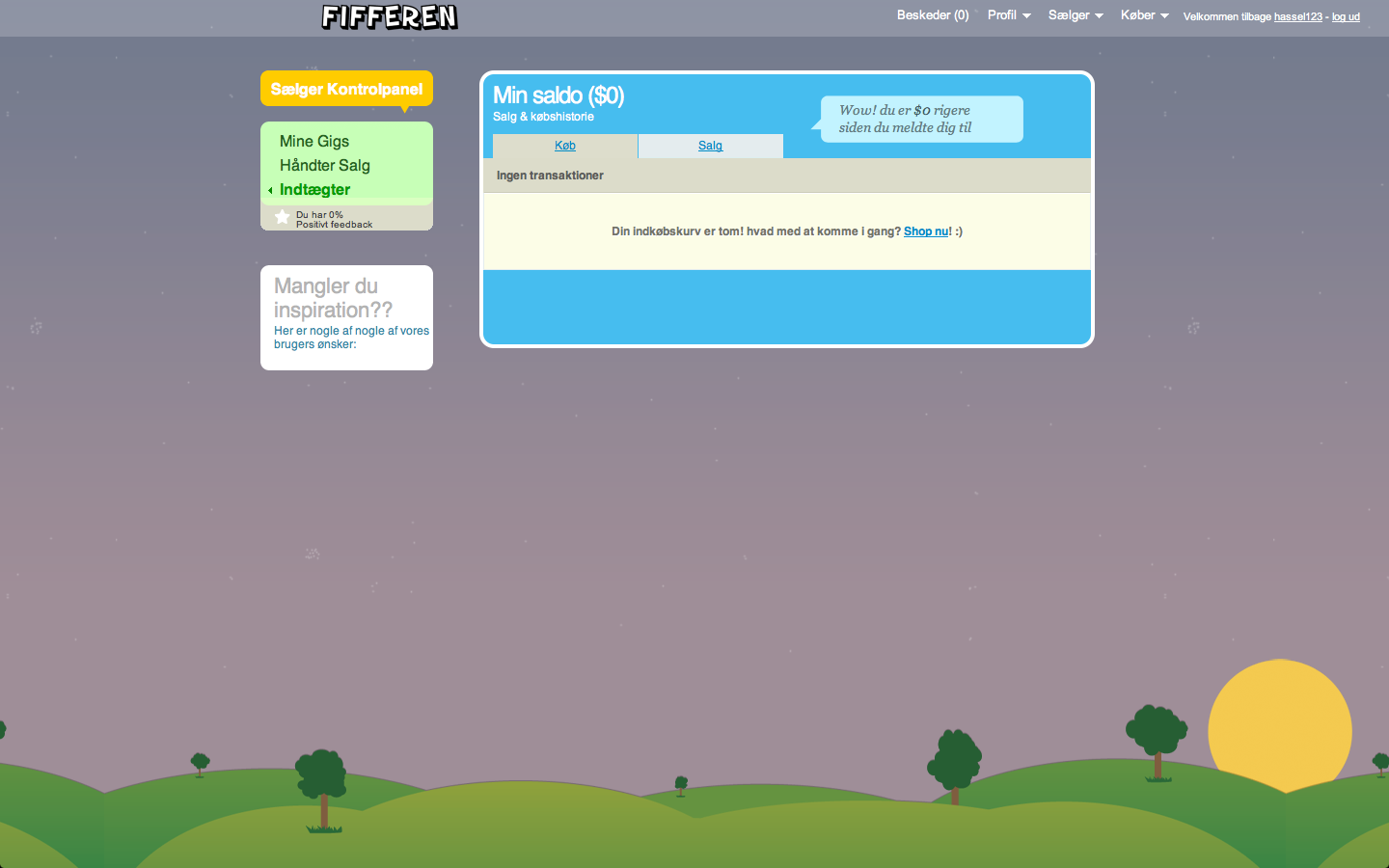Open the hassel123 username link
This screenshot has height=868, width=1389.
(1297, 16)
